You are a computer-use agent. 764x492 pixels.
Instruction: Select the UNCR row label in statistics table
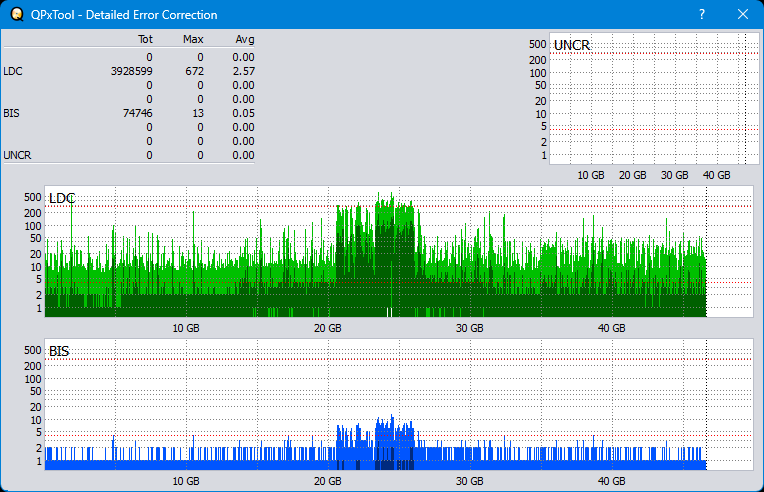tap(17, 155)
